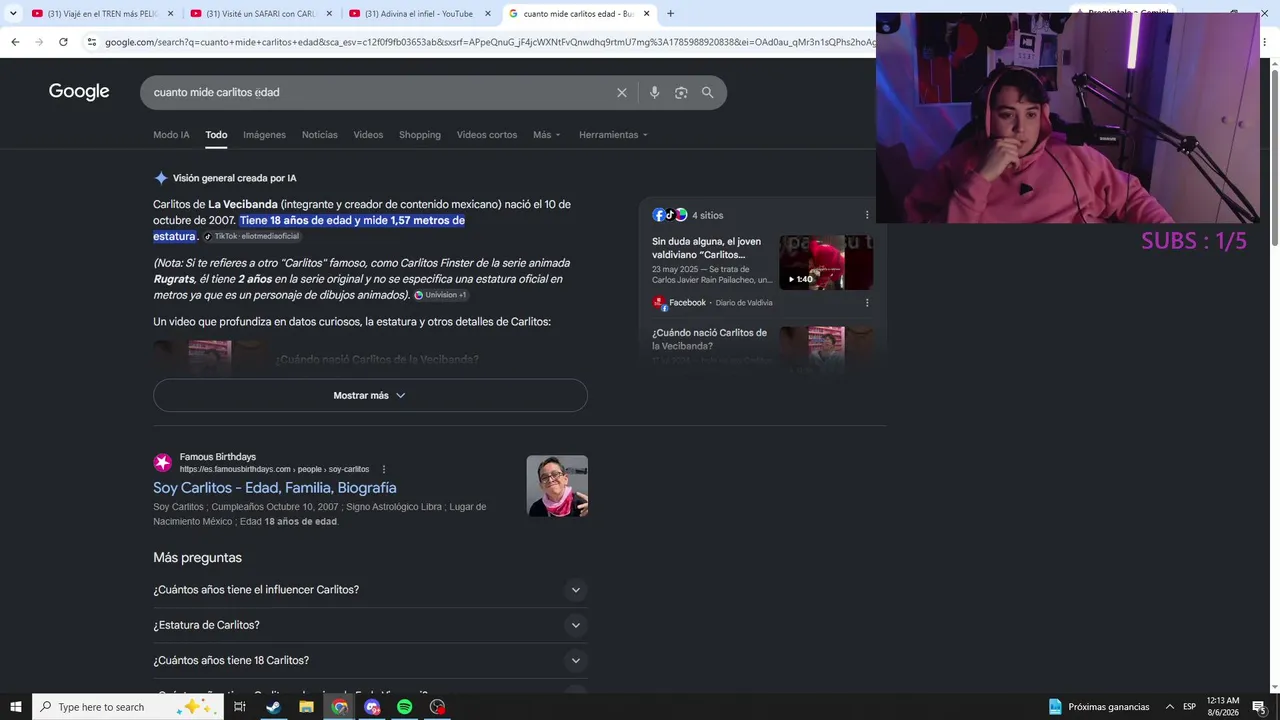The image size is (1280, 720).
Task: Open '¿Cuándo nació Carlitos de la Vecibanda?' side result
Action: tap(710, 339)
